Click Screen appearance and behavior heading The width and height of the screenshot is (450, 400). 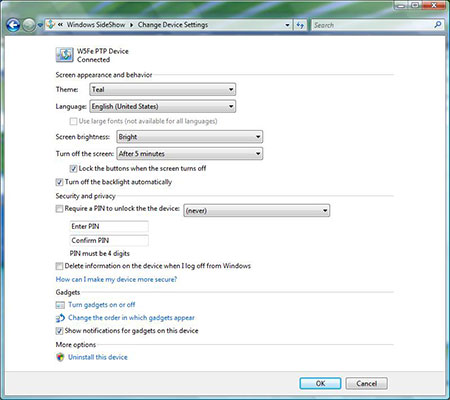coord(104,75)
